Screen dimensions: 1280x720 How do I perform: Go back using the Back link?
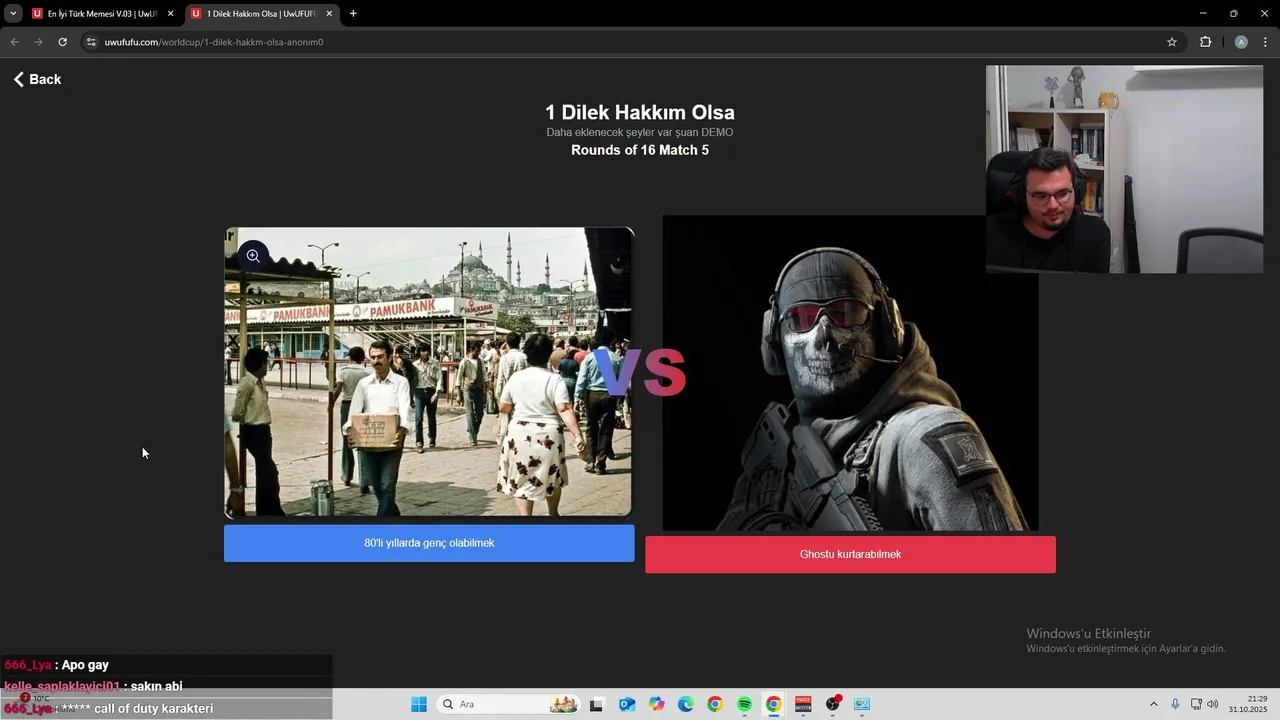click(37, 79)
